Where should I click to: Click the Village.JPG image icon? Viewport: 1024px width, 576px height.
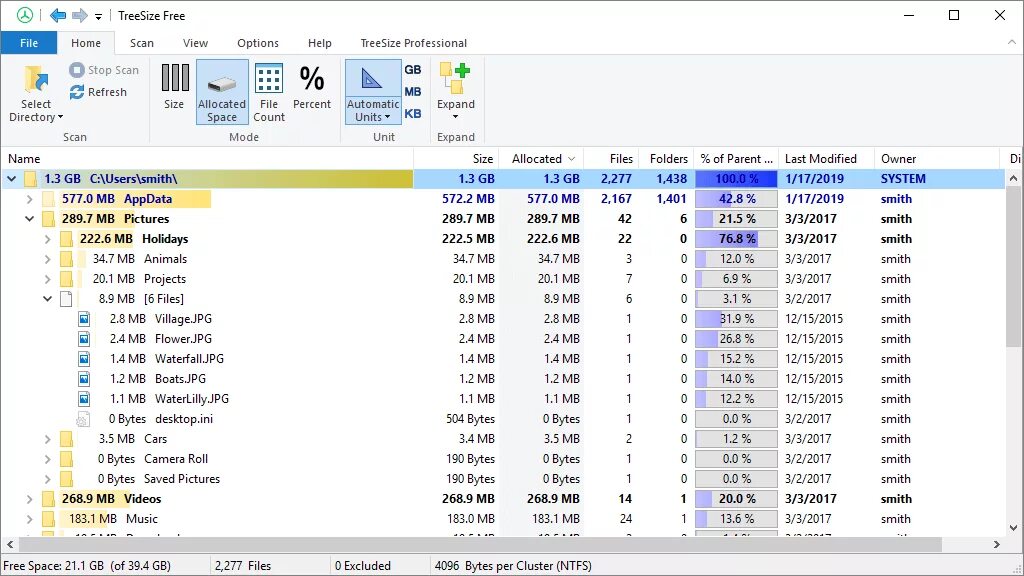click(x=84, y=319)
